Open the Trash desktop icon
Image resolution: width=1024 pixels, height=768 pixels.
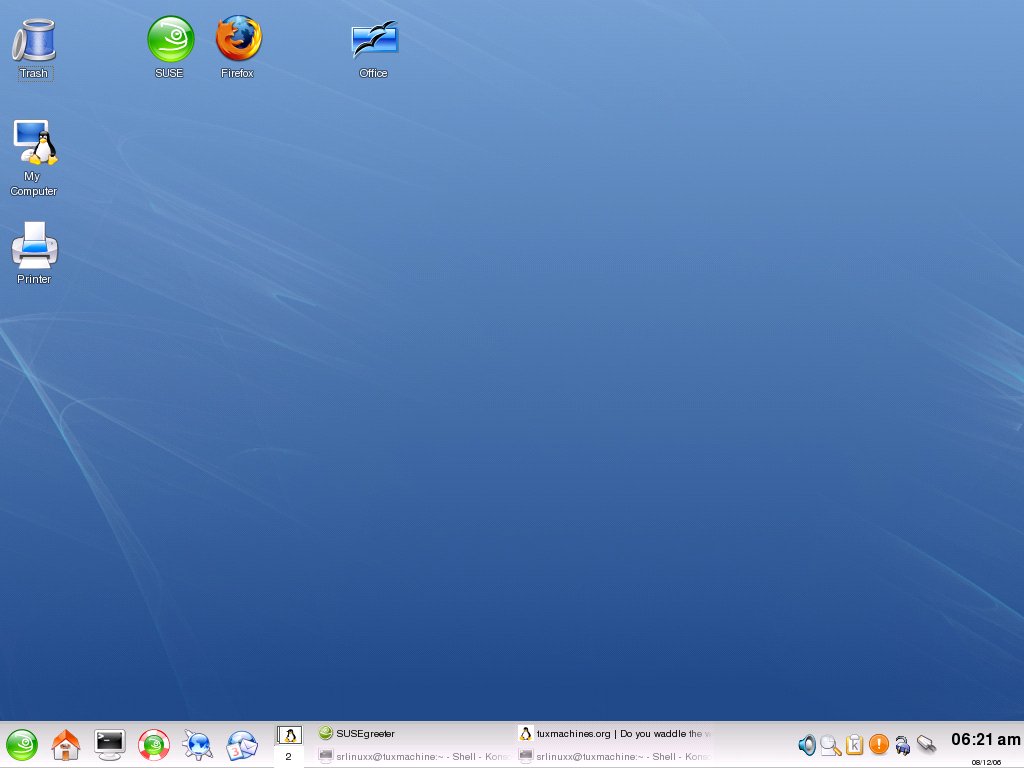[34, 49]
